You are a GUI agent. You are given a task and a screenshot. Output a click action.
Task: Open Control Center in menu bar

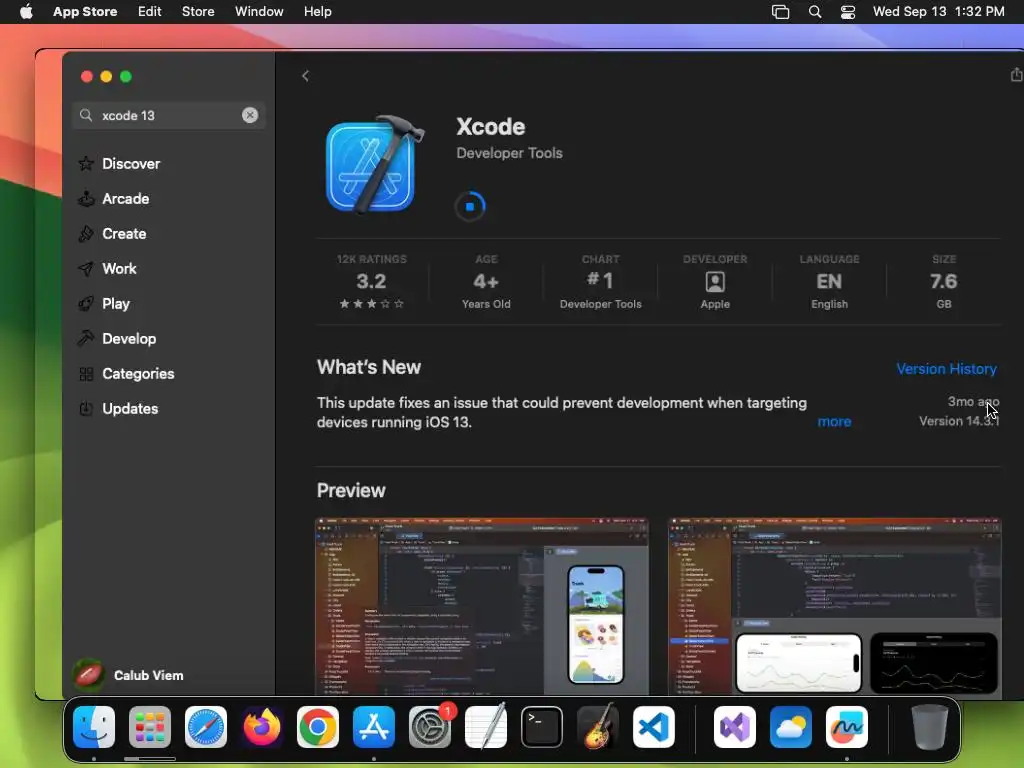848,12
